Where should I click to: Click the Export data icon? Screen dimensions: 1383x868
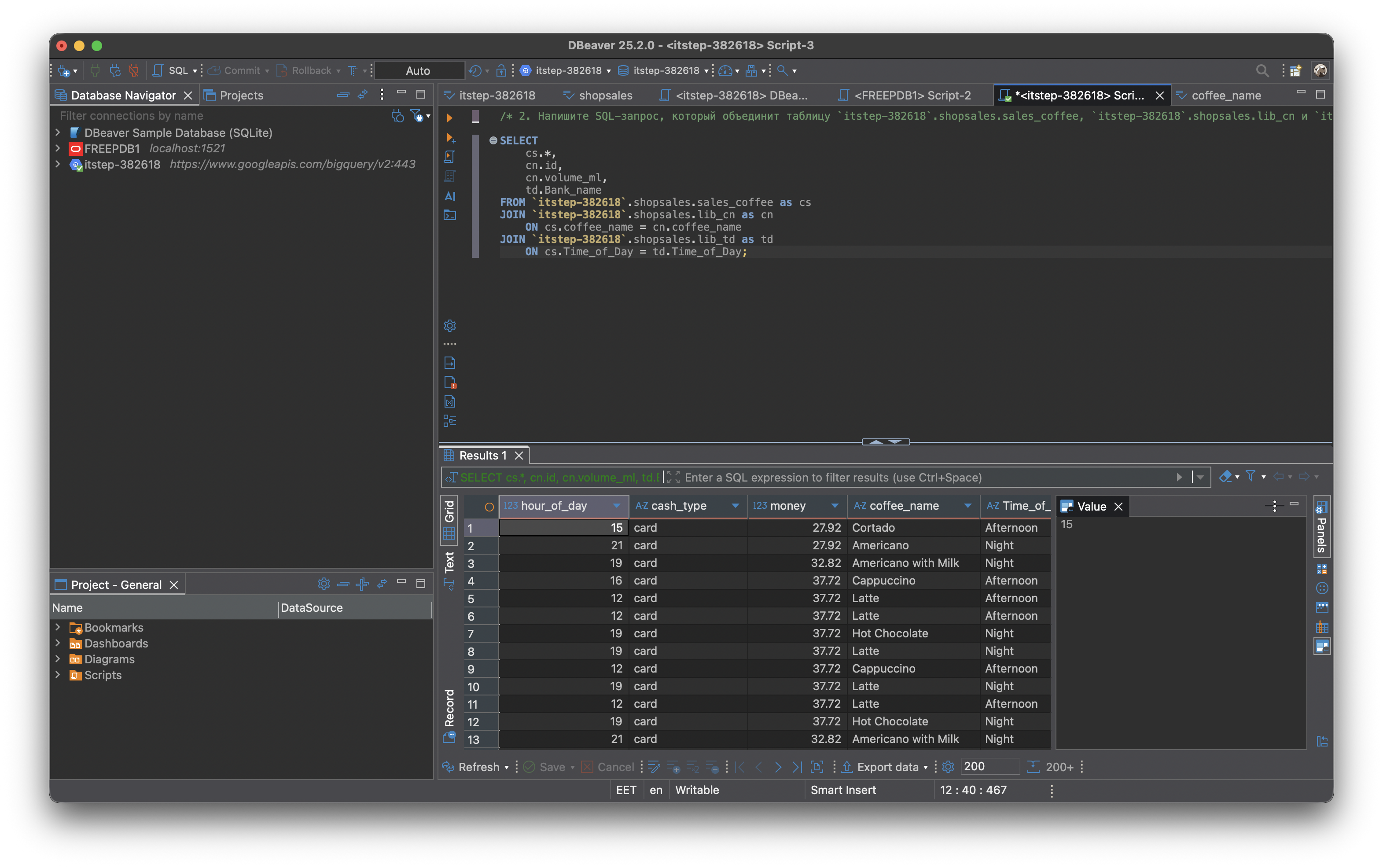coord(847,767)
